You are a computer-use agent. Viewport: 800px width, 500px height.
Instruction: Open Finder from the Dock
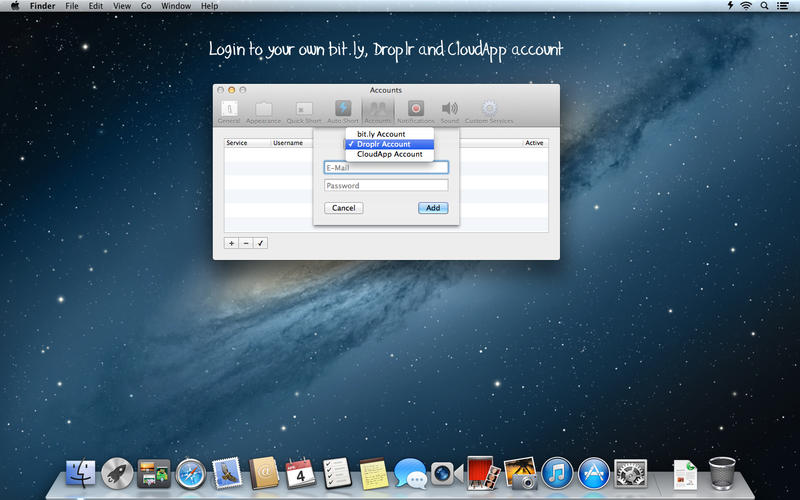pyautogui.click(x=81, y=473)
